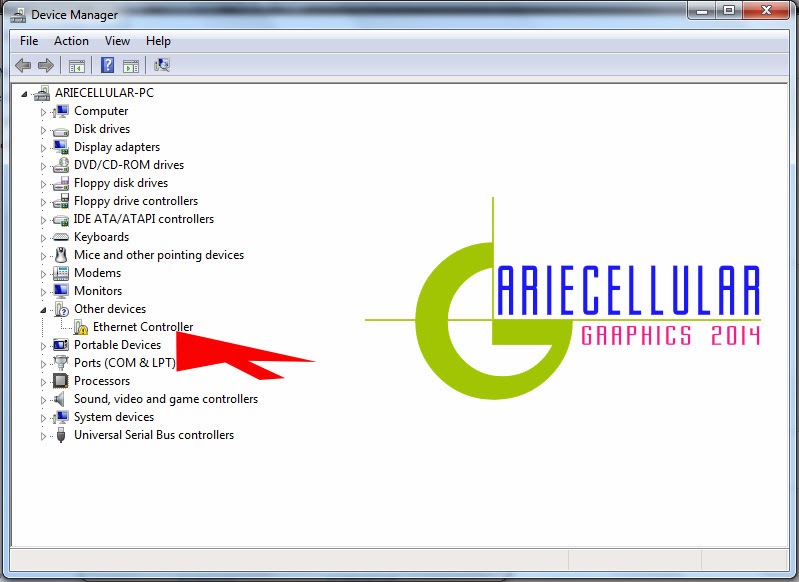
Task: Expand Sound, video and game controllers arrow
Action: (x=43, y=400)
